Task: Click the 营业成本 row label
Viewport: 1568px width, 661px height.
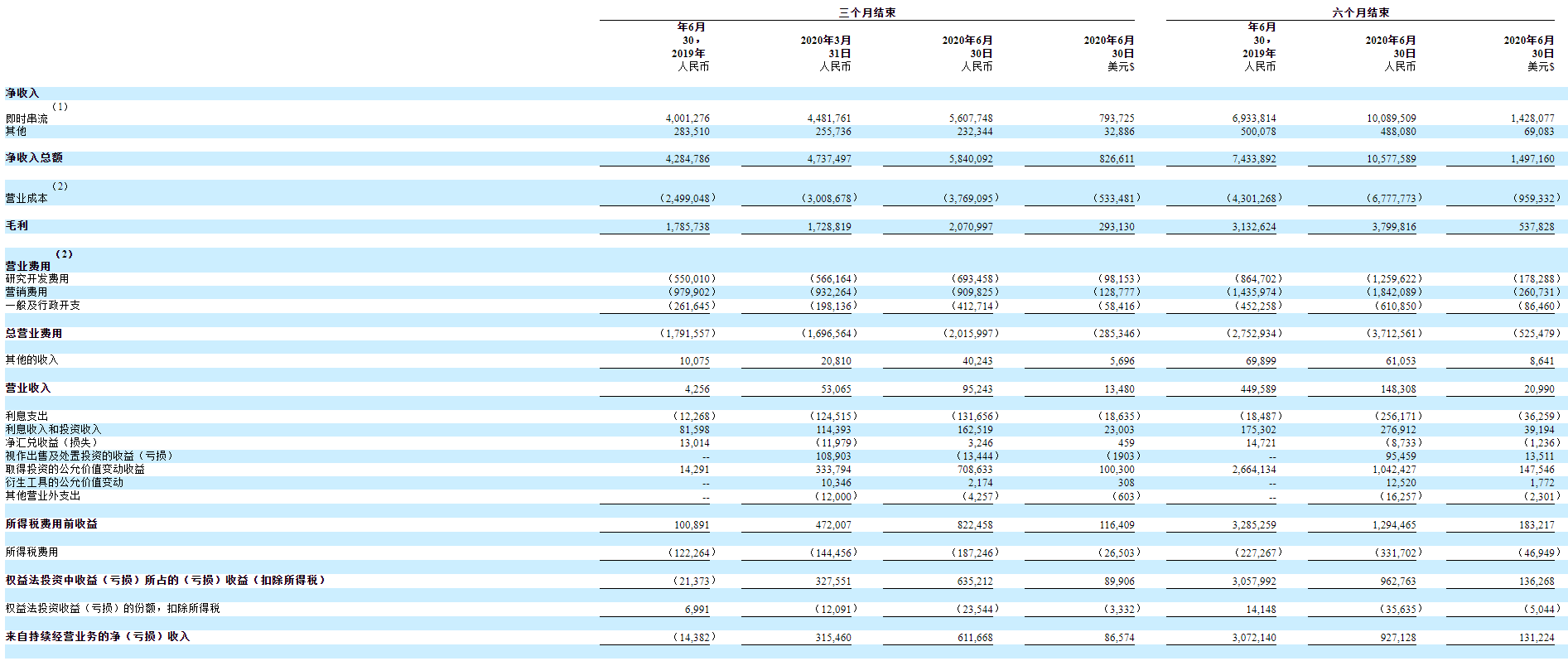Action: [x=27, y=198]
